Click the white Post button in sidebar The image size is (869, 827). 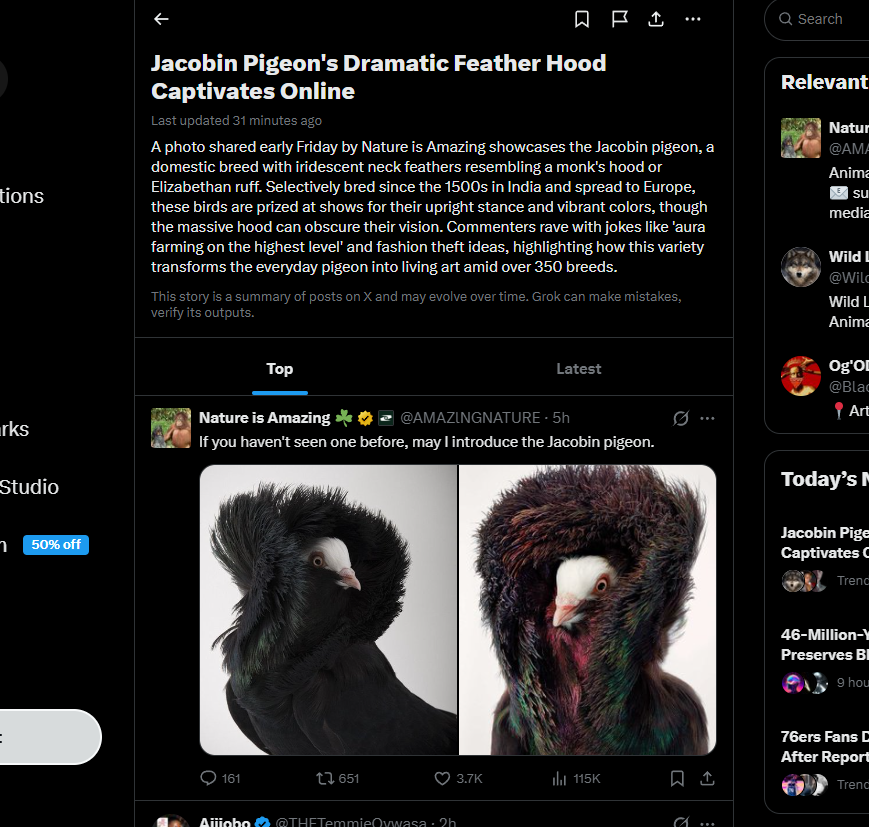(50, 737)
